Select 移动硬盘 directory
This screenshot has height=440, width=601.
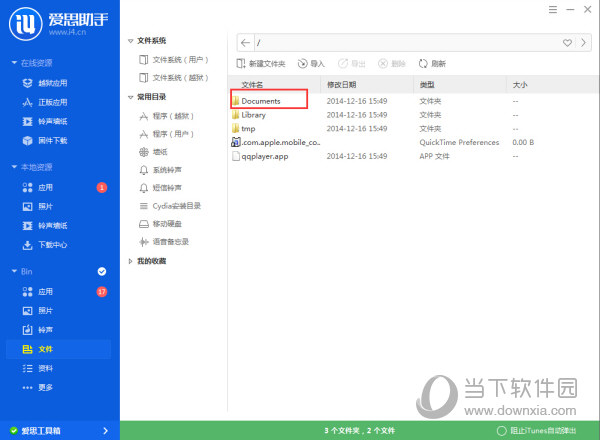pyautogui.click(x=160, y=224)
